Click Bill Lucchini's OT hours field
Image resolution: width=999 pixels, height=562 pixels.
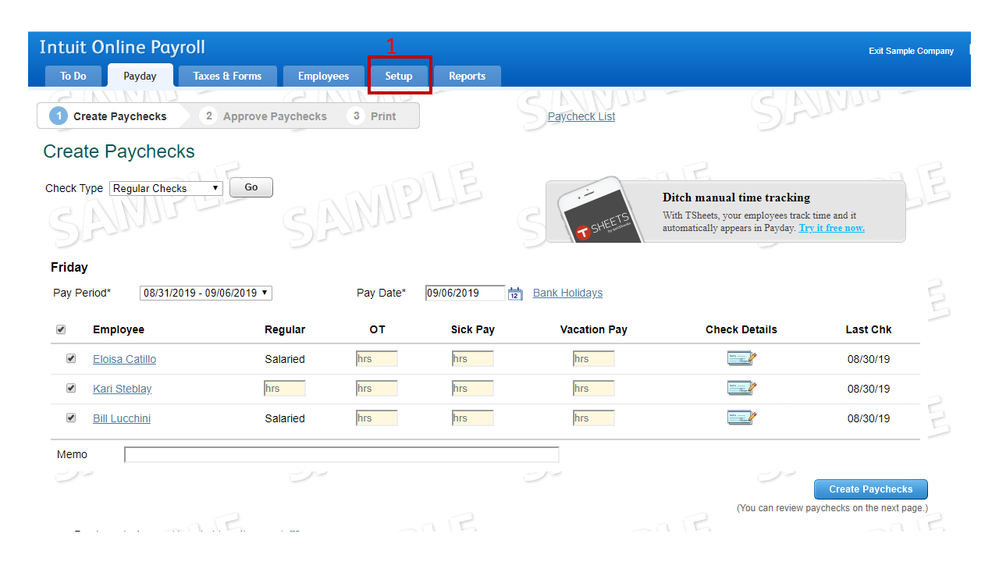tap(377, 418)
